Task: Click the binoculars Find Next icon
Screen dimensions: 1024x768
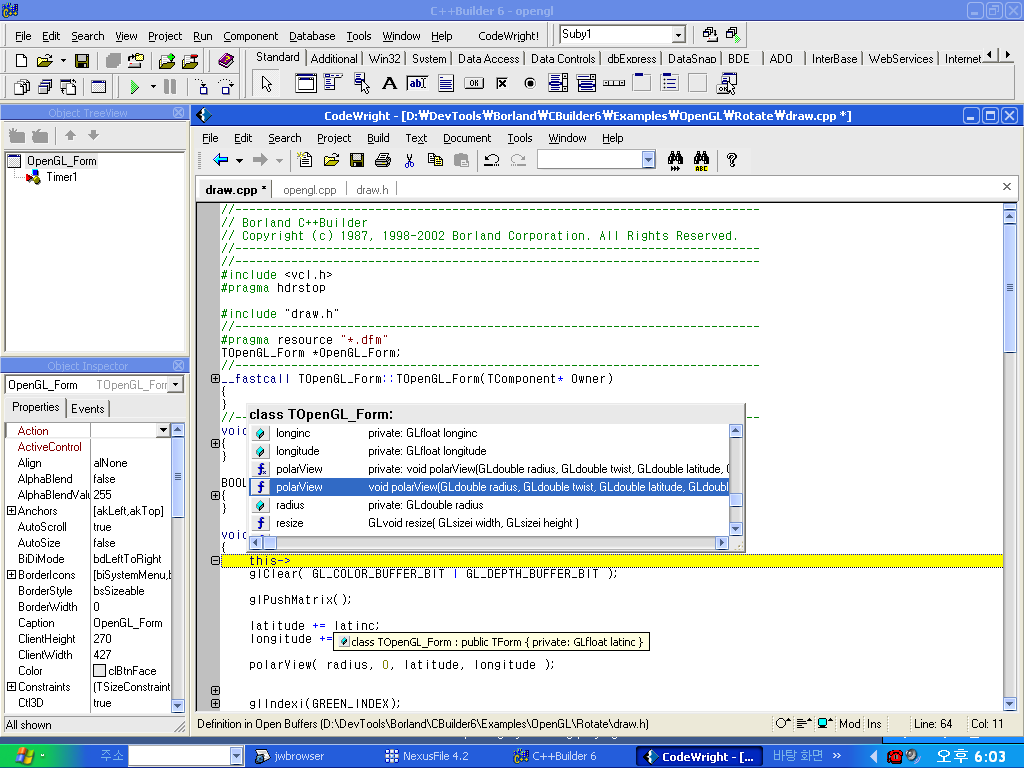Action: (675, 160)
